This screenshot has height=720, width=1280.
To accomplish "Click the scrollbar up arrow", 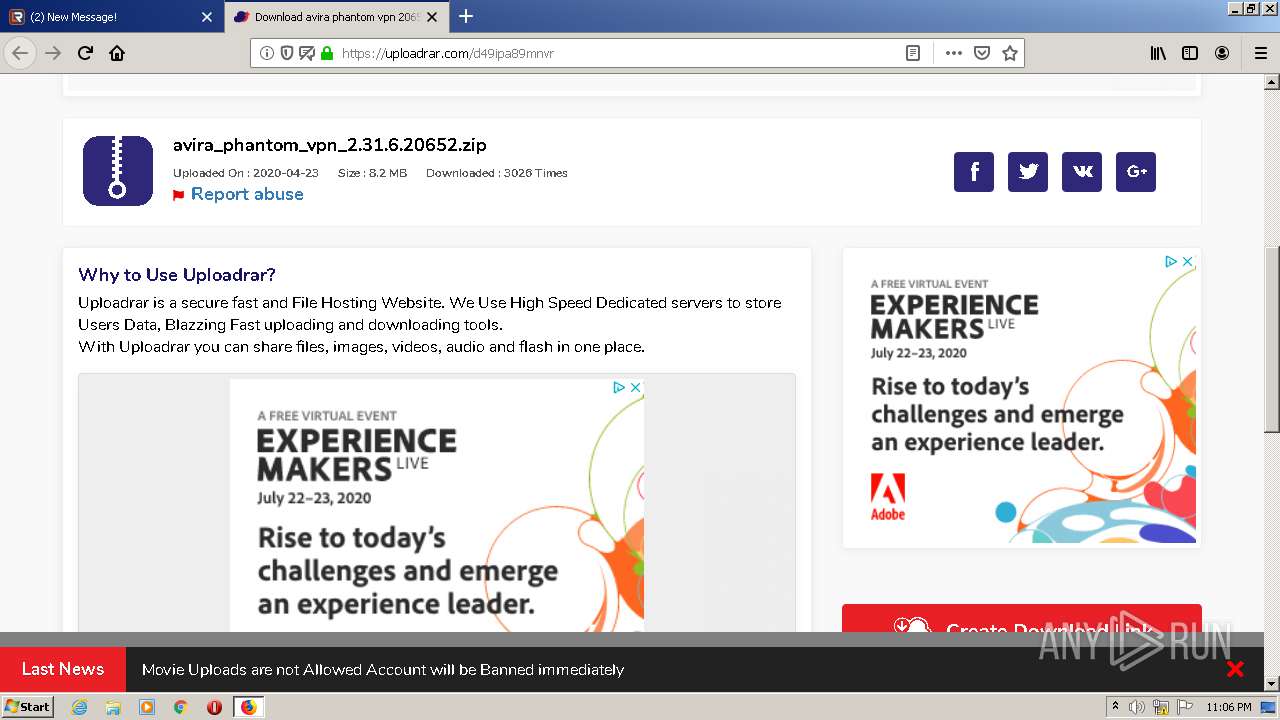I will (1271, 83).
